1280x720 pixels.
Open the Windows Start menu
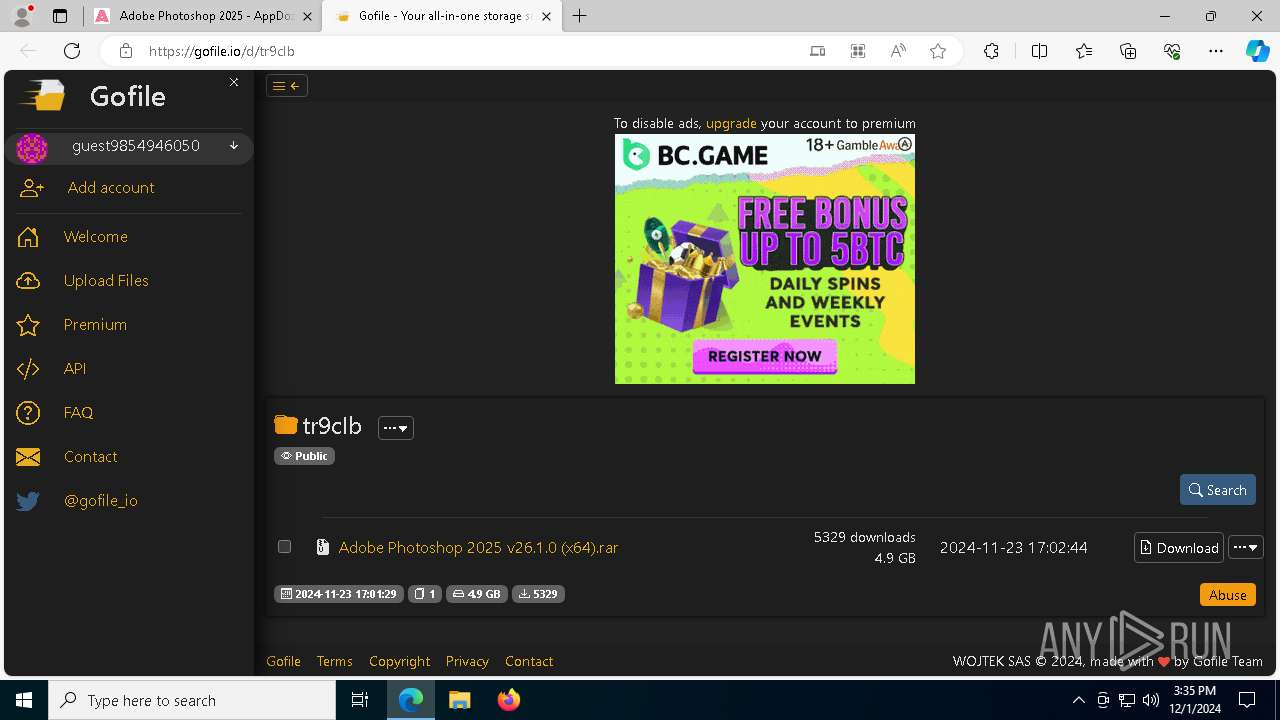24,700
